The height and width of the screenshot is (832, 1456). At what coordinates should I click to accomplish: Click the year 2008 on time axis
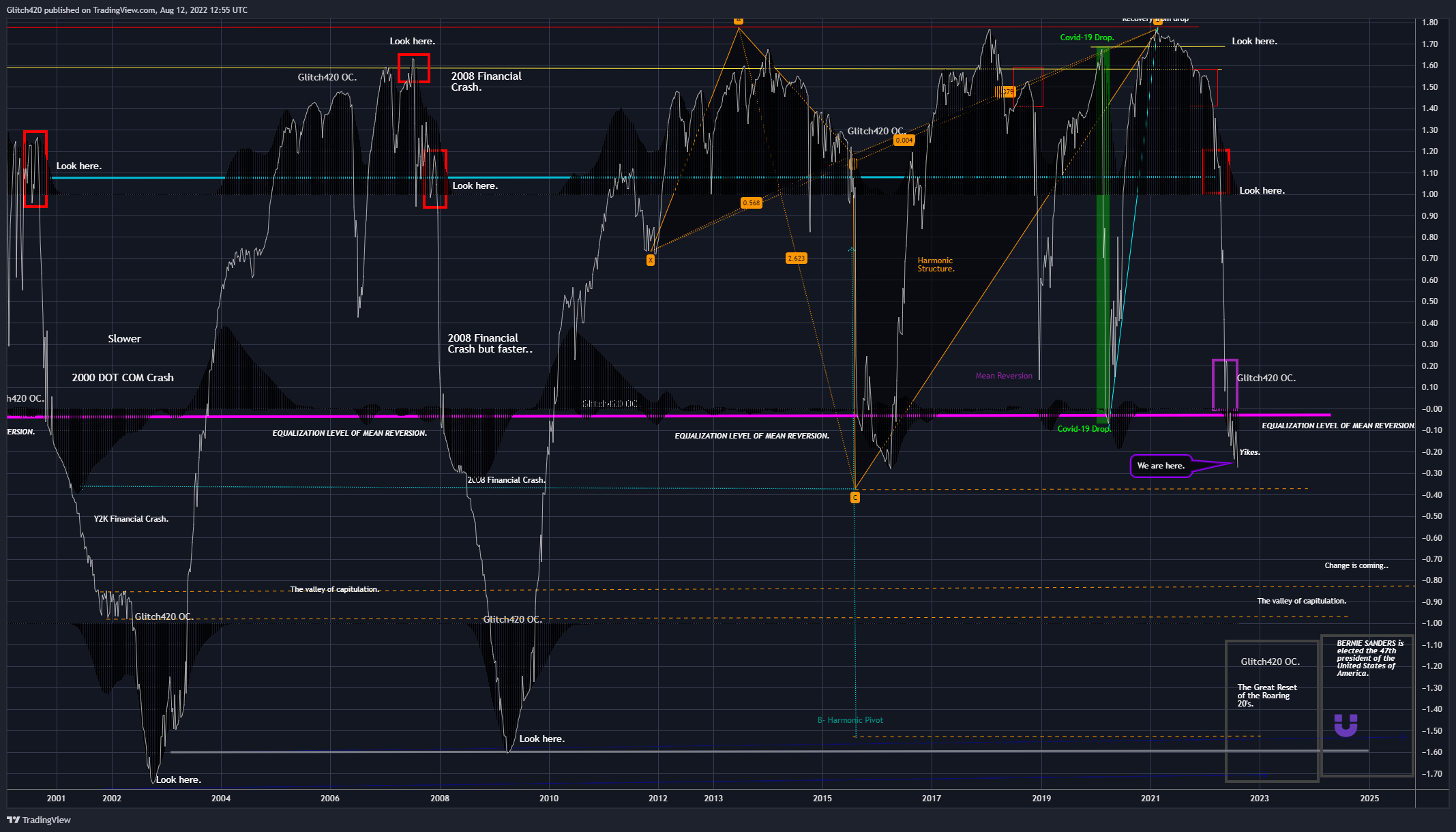pyautogui.click(x=440, y=799)
